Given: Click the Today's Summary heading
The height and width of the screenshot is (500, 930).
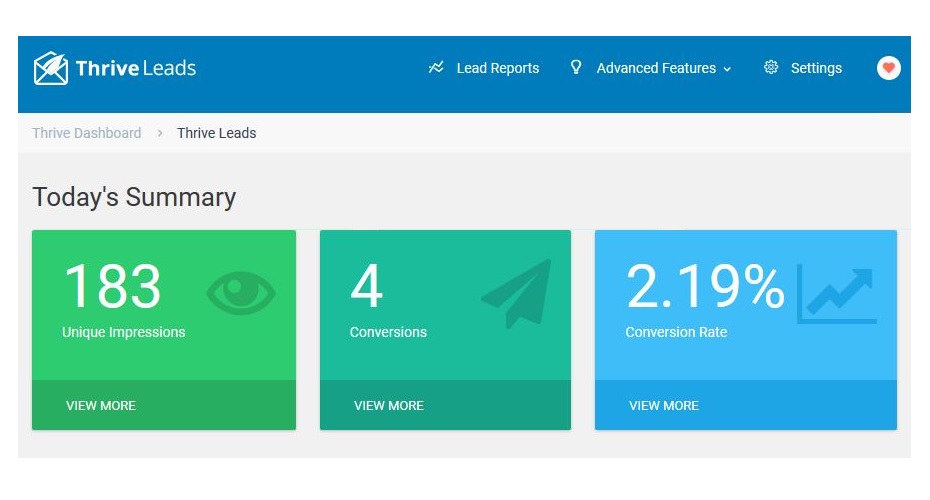Looking at the screenshot, I should tap(134, 198).
